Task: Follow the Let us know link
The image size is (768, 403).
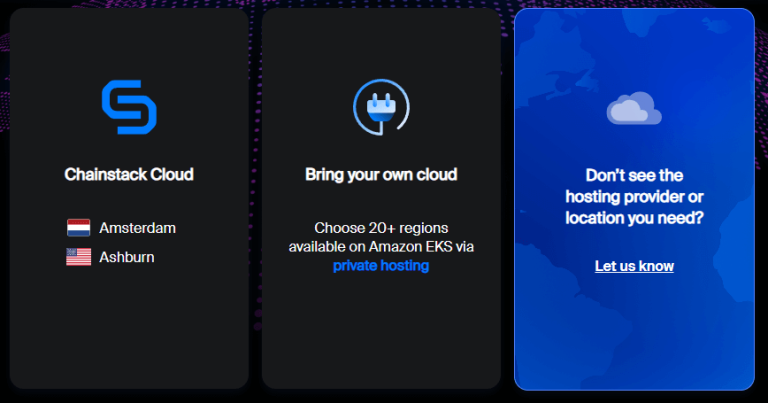Action: pos(634,266)
